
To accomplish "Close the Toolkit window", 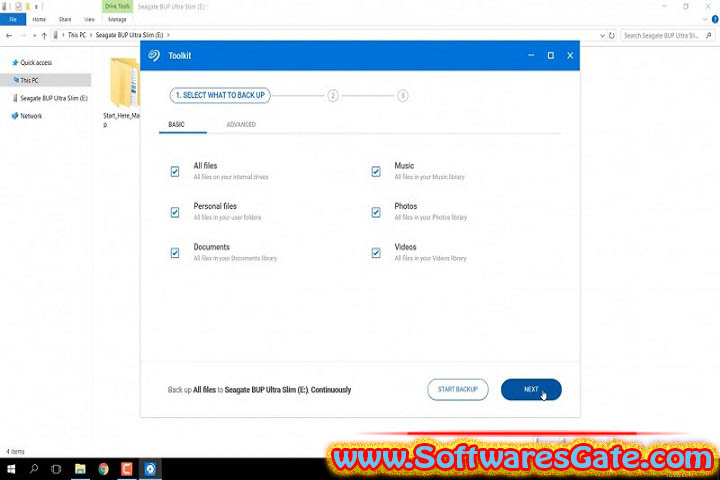I will coord(570,56).
